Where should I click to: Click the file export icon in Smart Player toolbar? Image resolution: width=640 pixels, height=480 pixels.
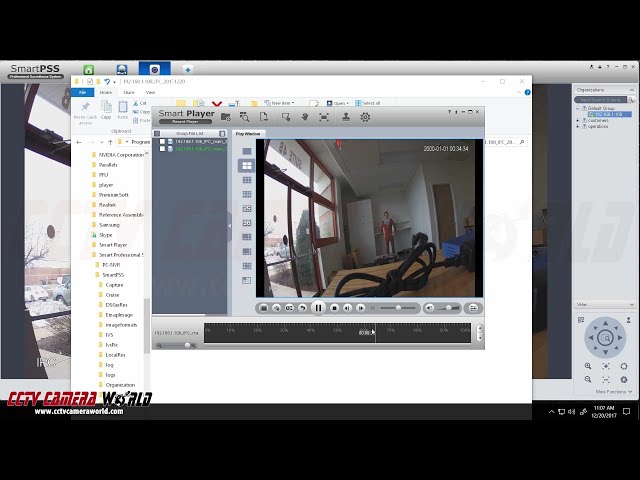pyautogui.click(x=264, y=117)
